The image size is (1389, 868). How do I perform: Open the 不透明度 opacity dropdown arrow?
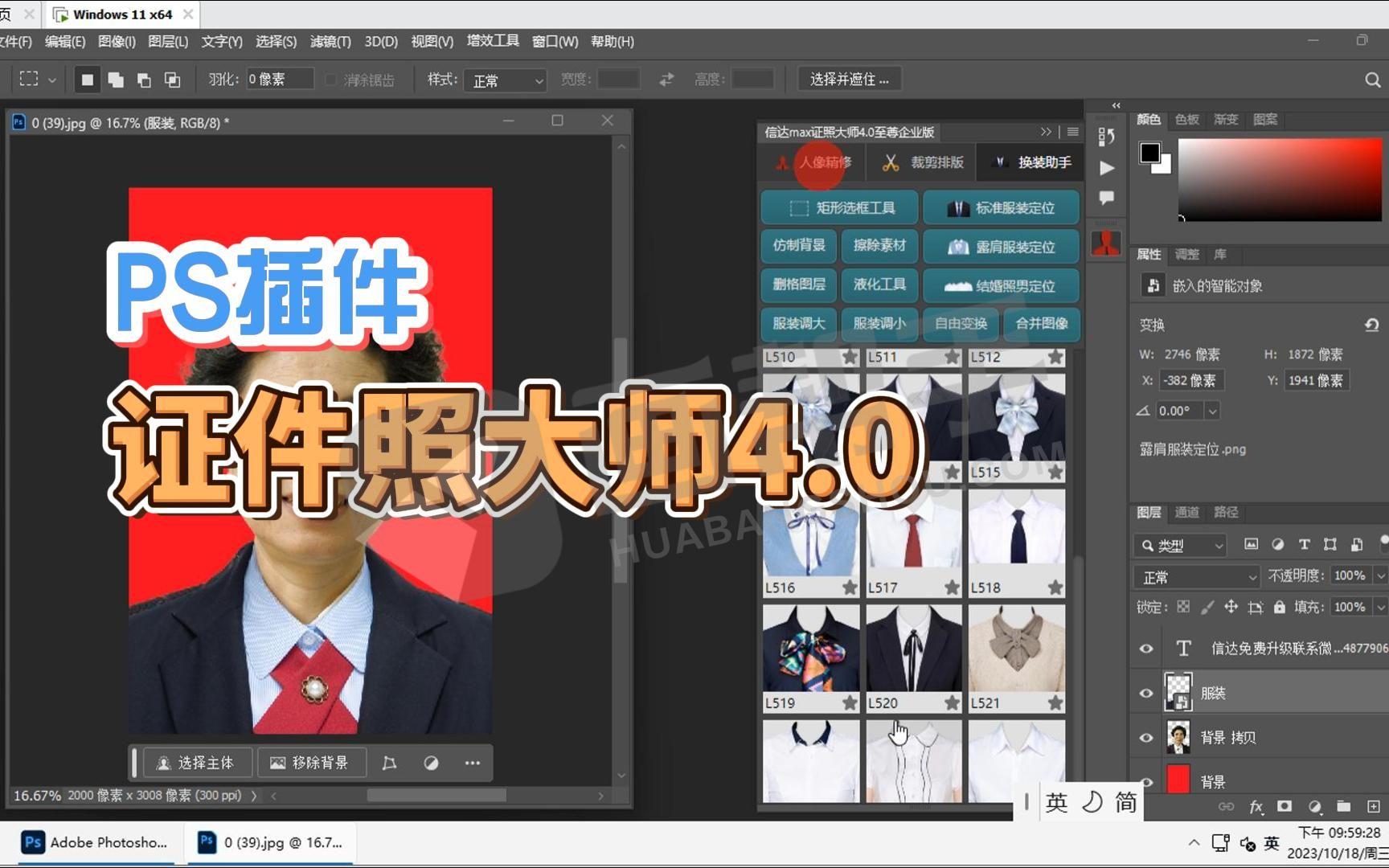[x=1380, y=575]
